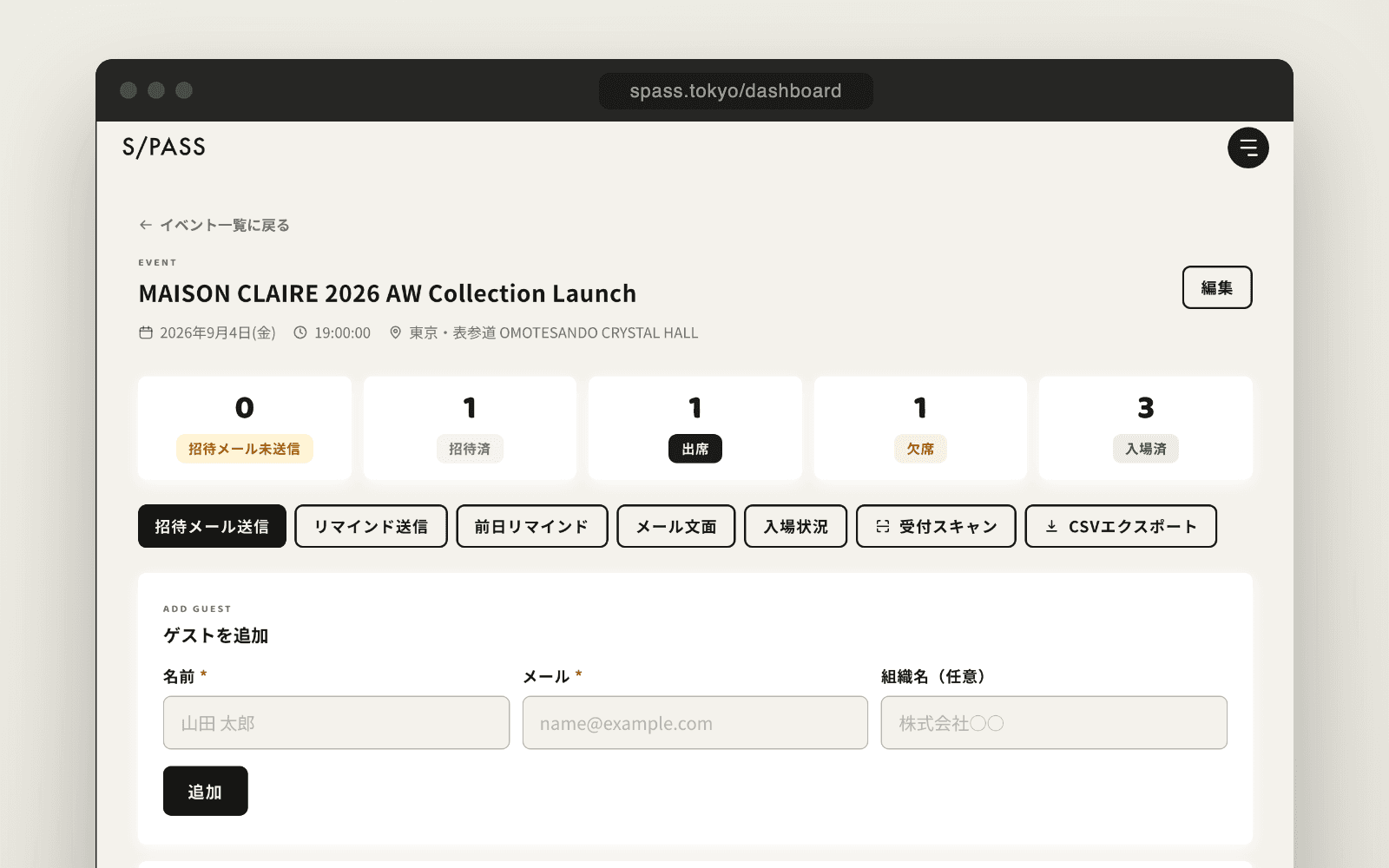The height and width of the screenshot is (868, 1389).
Task: Click the scan icon in 受付スキャン
Action: (x=883, y=526)
